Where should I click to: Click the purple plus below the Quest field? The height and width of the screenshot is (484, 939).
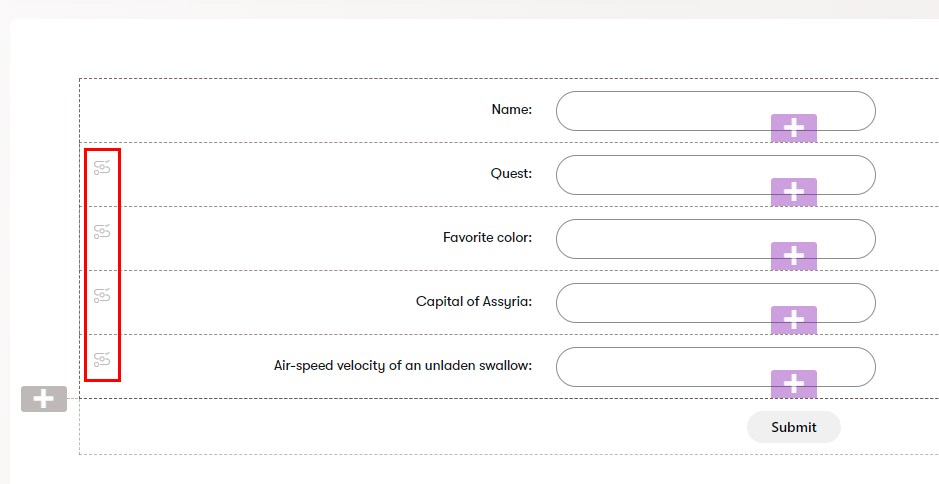(x=794, y=192)
